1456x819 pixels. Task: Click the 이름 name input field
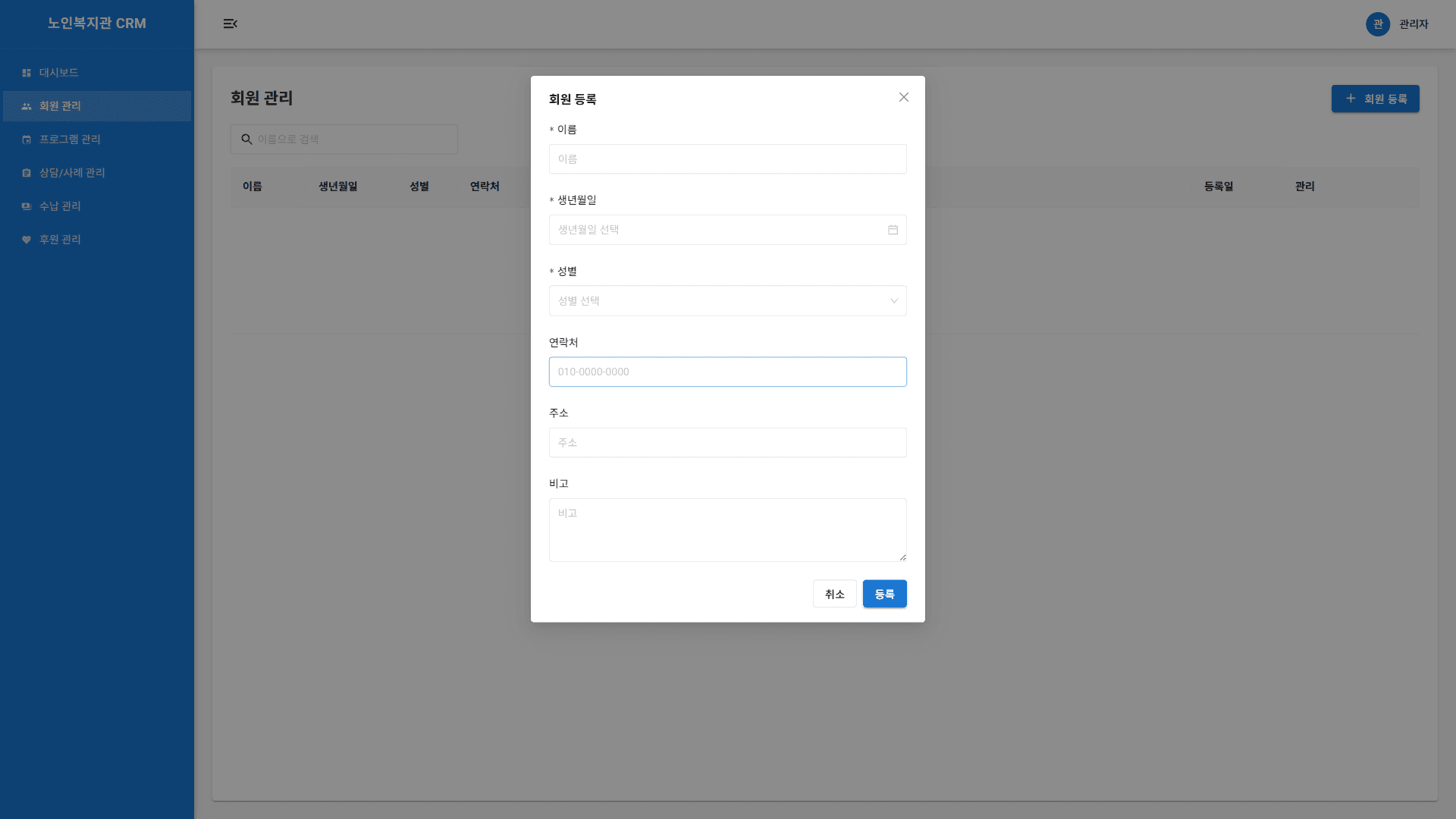point(727,159)
